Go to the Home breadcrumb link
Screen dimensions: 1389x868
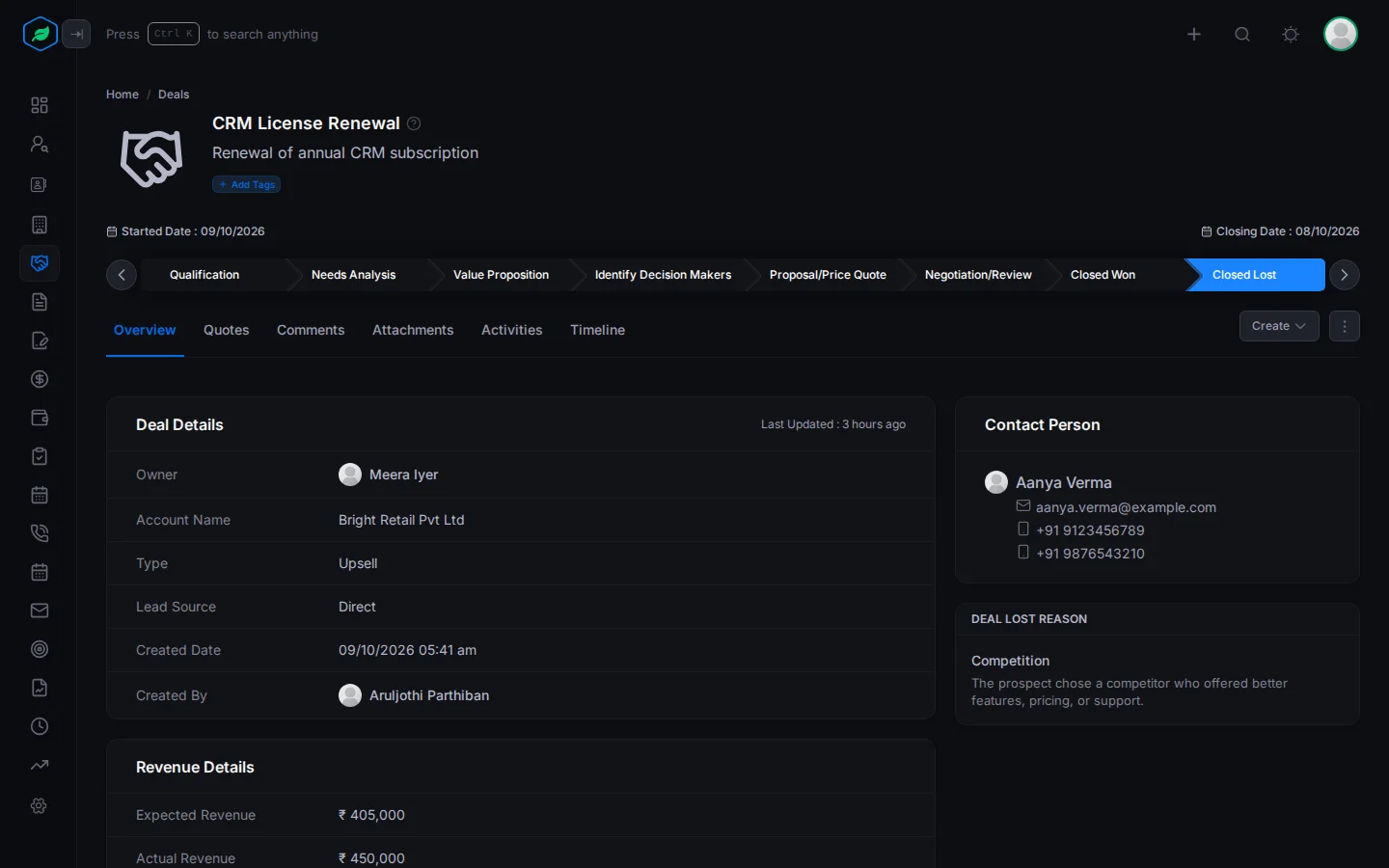(123, 95)
